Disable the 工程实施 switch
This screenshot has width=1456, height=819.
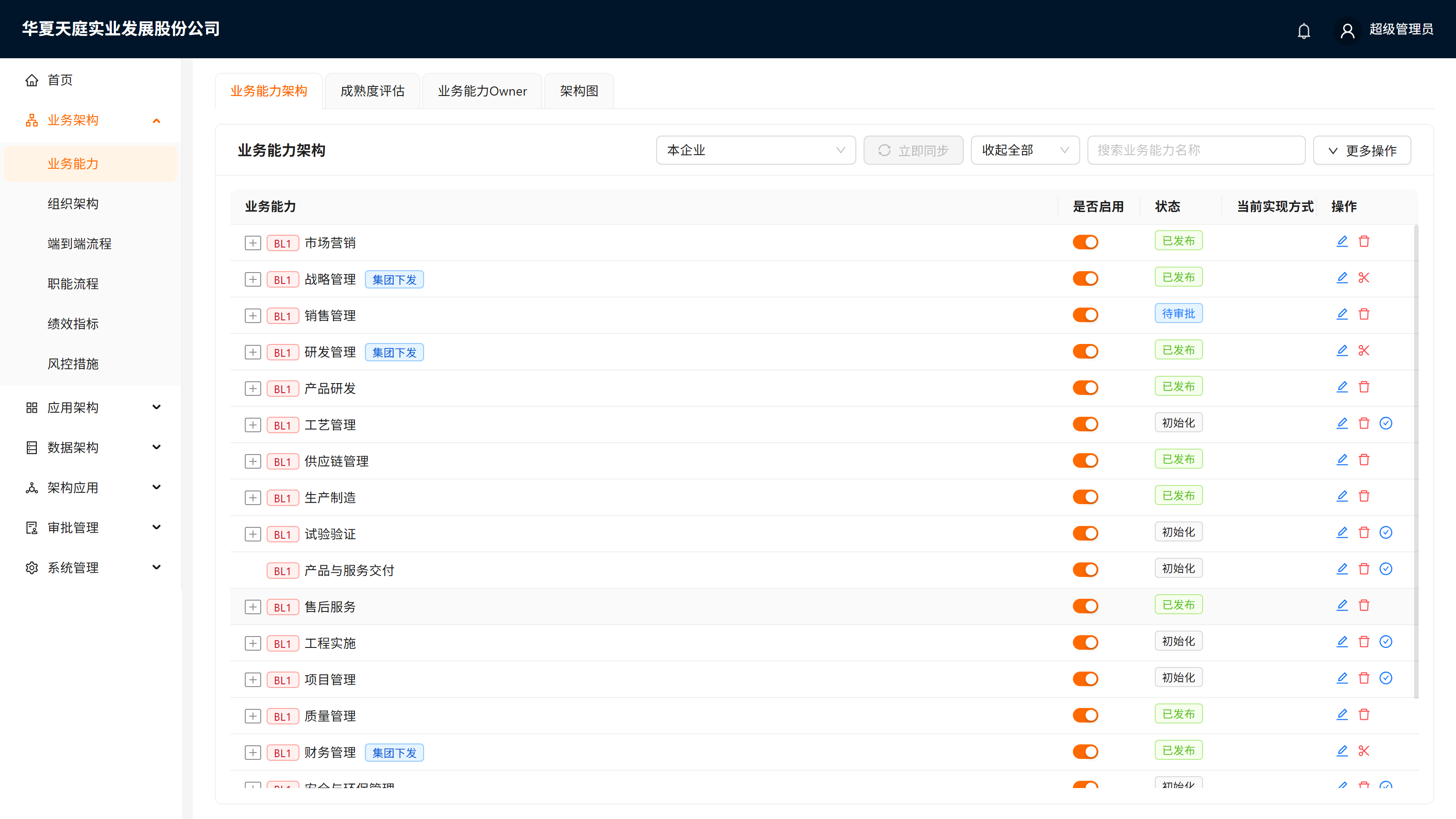[1085, 642]
